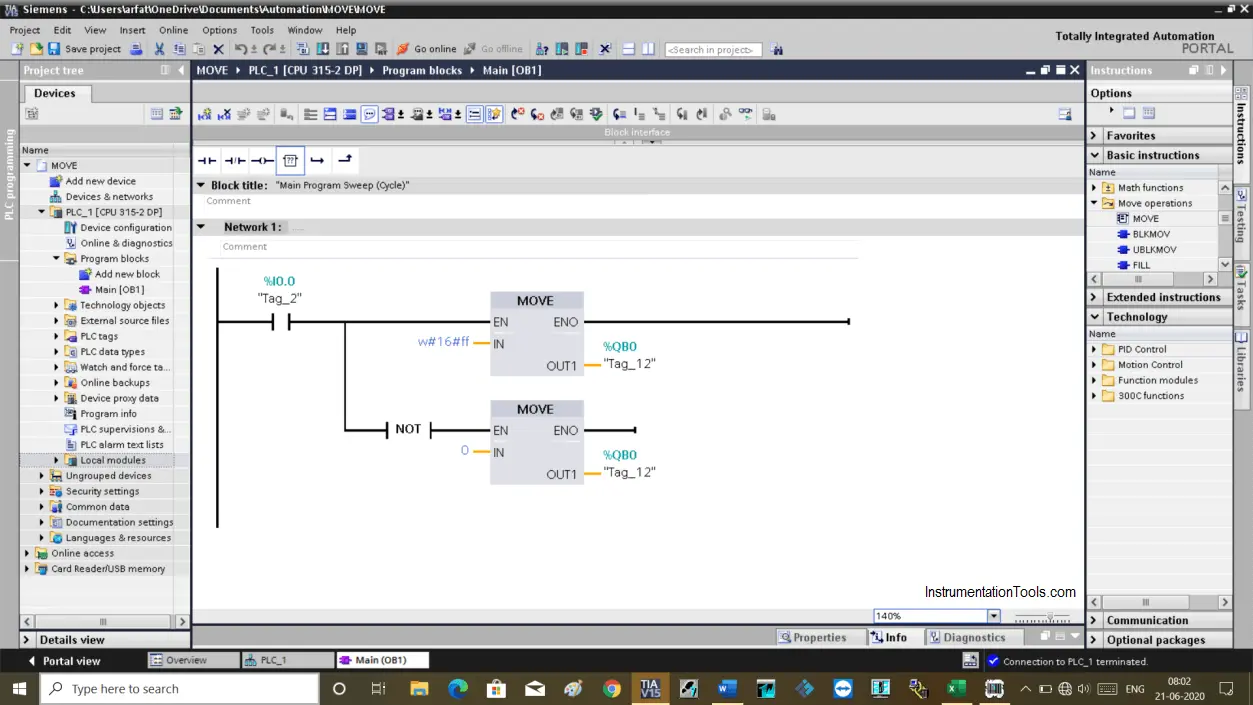Expand the Extended instructions section
1253x705 pixels.
click(1094, 297)
